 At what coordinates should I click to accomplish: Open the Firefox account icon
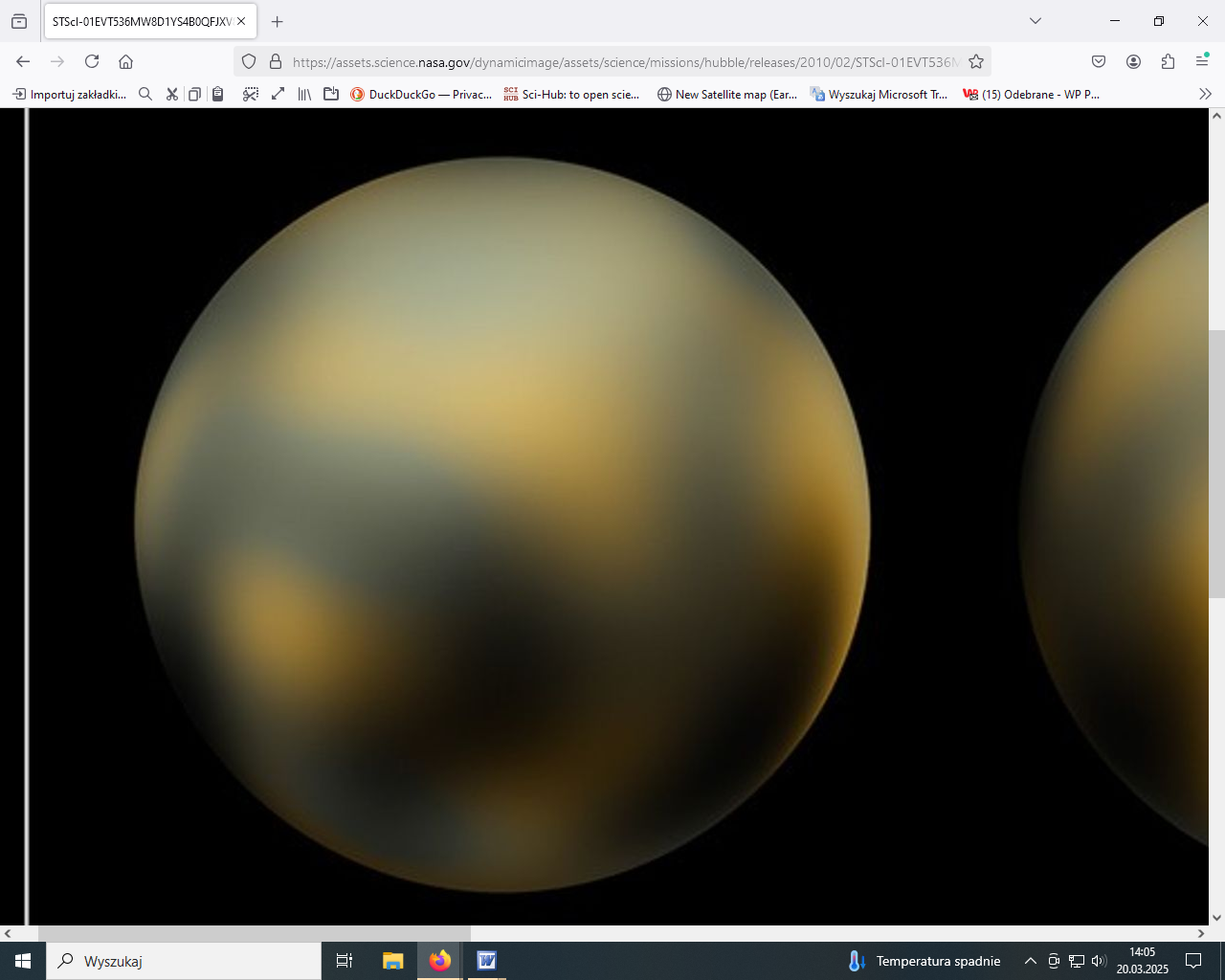tap(1133, 61)
